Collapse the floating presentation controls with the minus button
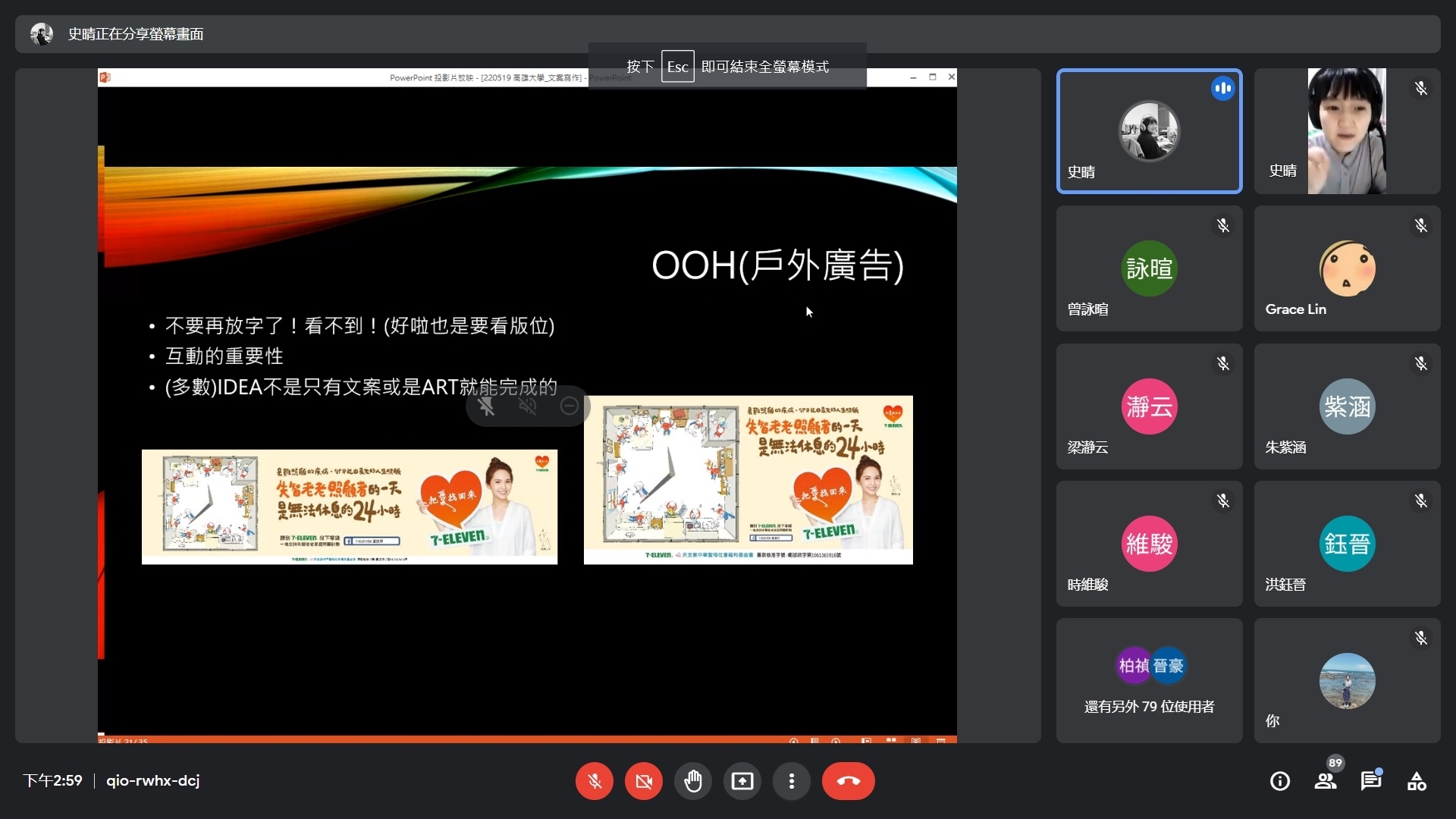Viewport: 1456px width, 819px height. pyautogui.click(x=569, y=406)
